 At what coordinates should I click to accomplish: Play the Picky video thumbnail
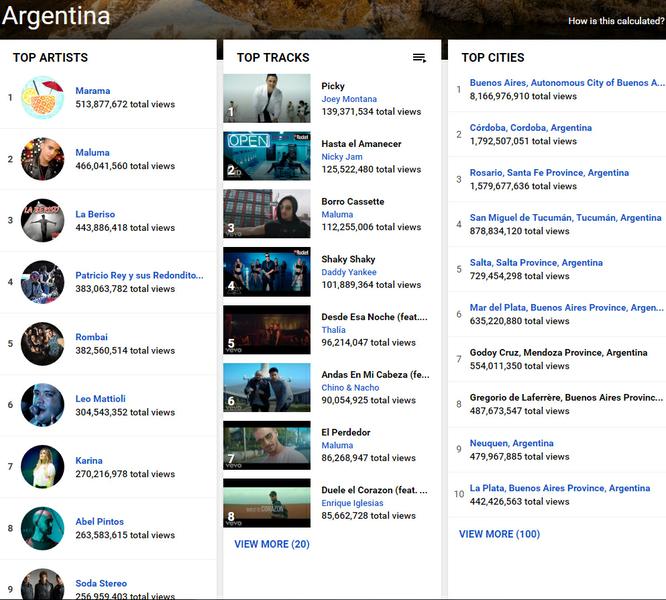click(266, 98)
